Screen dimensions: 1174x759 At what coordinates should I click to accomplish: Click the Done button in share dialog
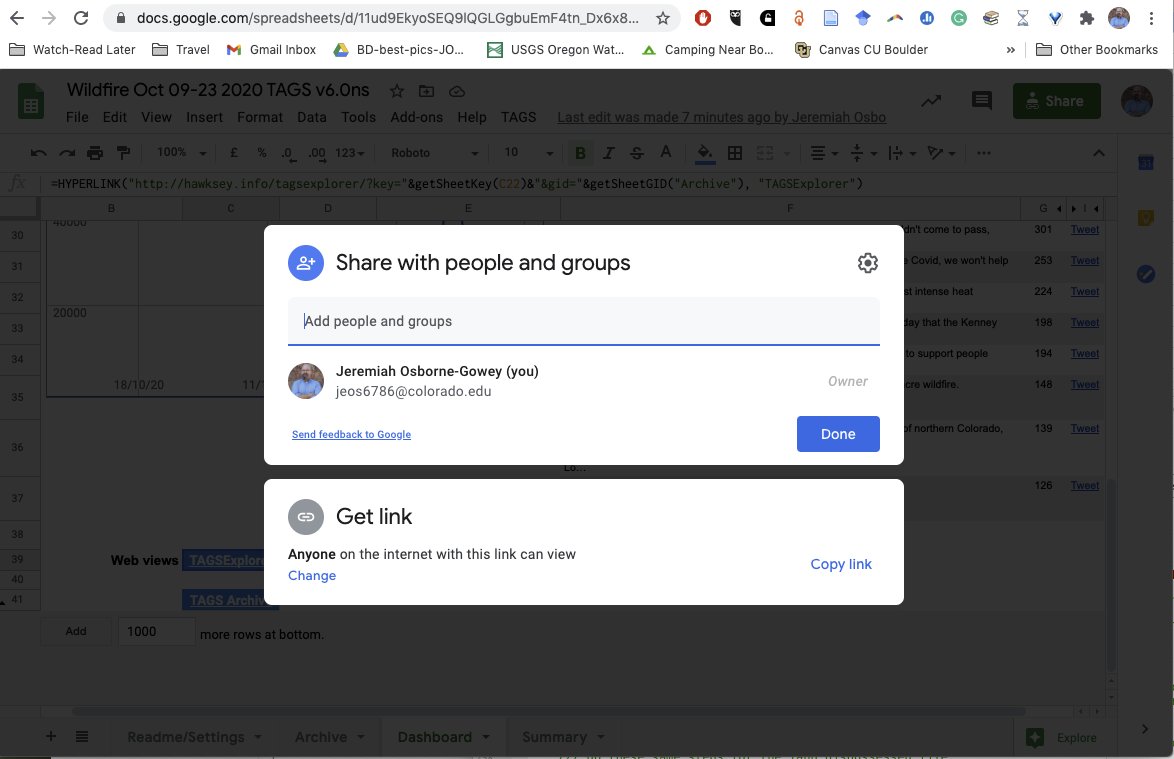(x=838, y=434)
